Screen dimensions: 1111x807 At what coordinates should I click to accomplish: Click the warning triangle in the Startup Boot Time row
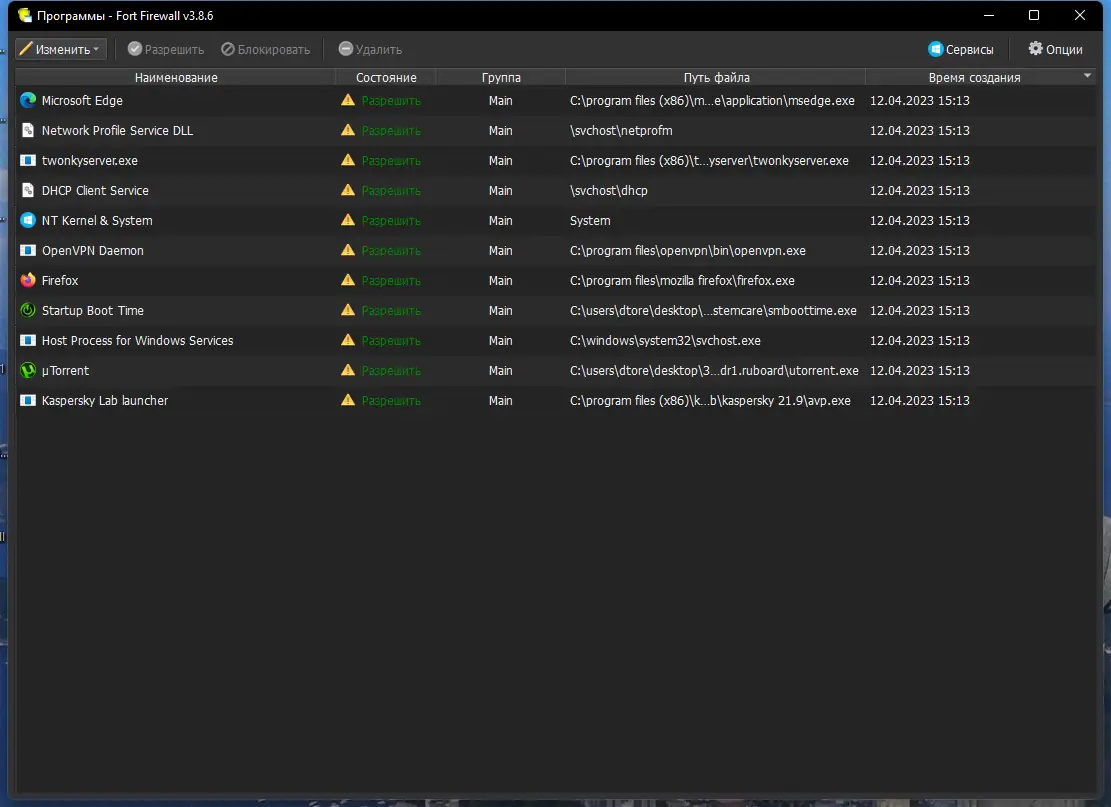pyautogui.click(x=348, y=310)
